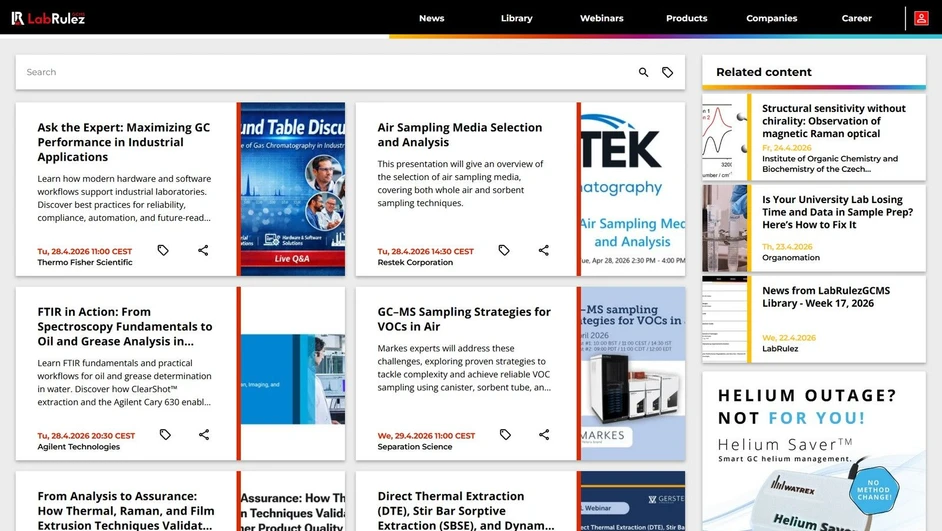Click the LabRulez logo

pos(48,18)
